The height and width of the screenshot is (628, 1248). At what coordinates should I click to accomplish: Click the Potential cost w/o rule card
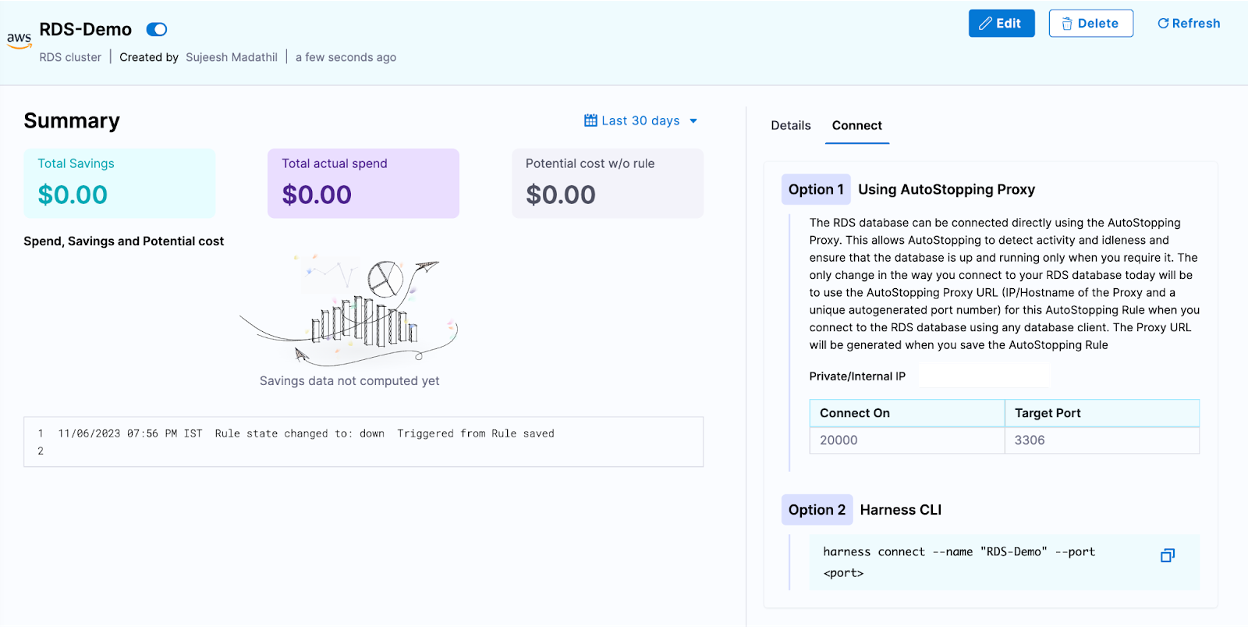607,183
